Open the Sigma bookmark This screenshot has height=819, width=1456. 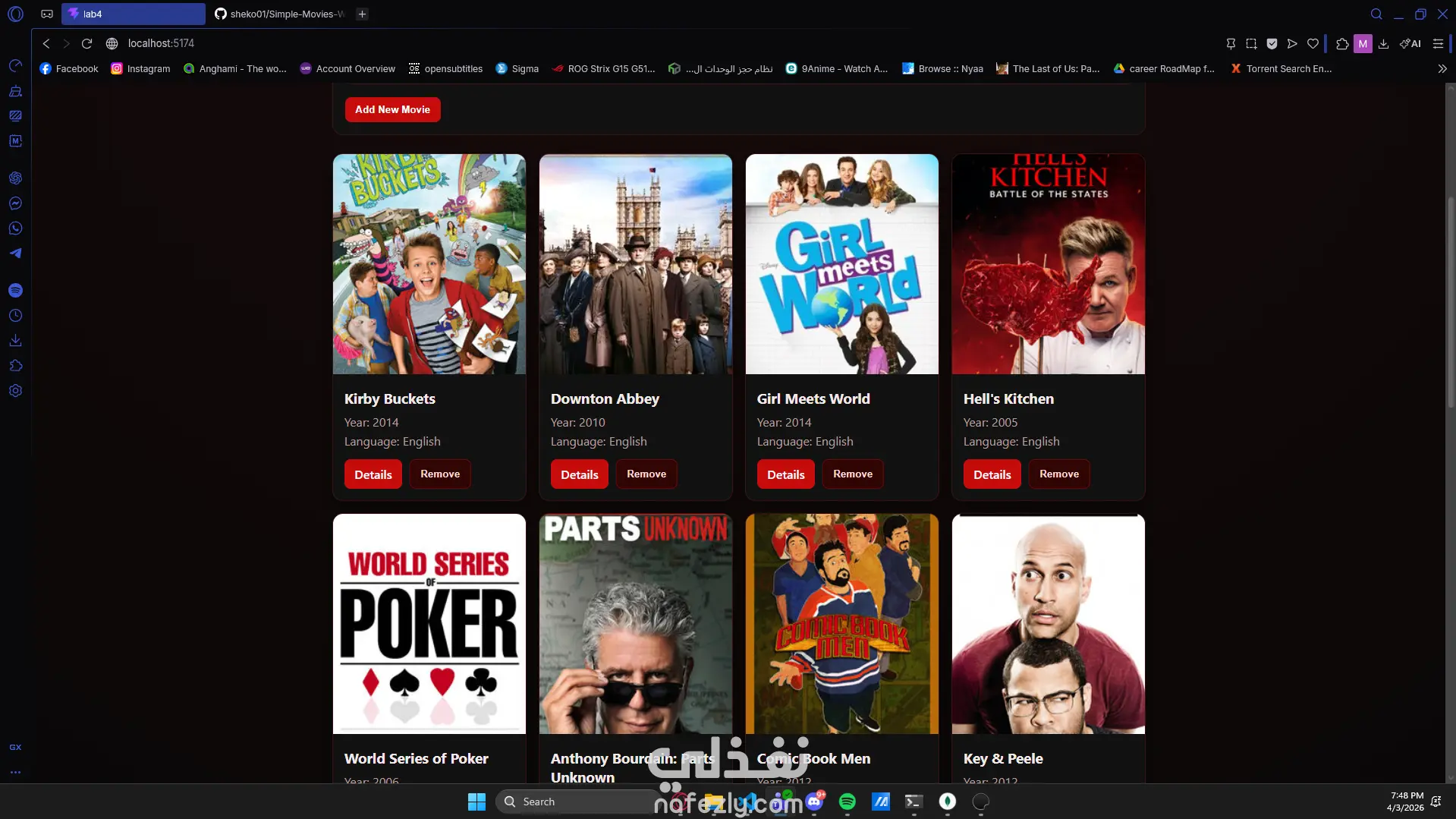[517, 68]
